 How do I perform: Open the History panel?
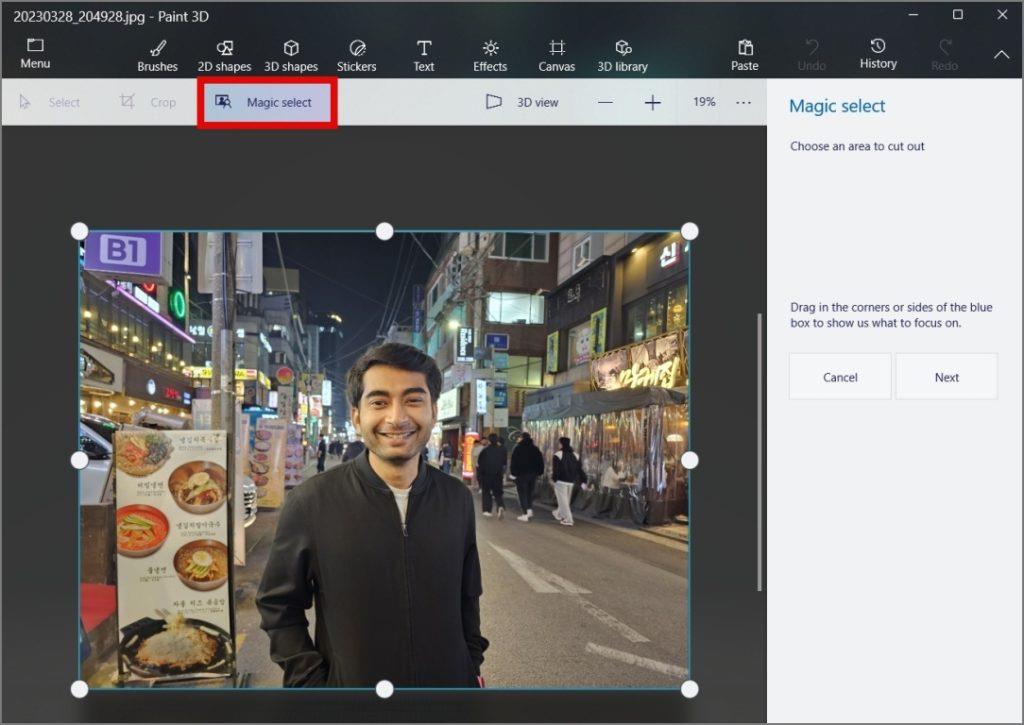[878, 54]
